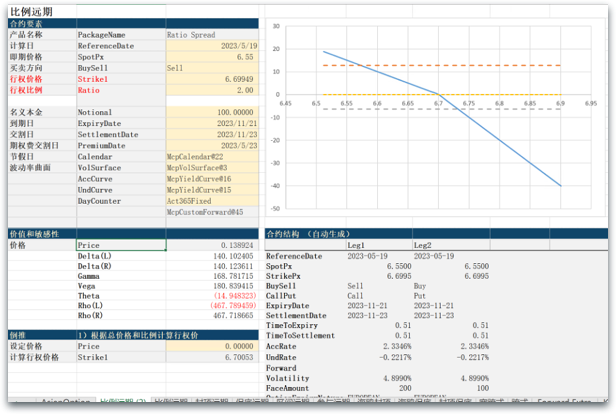Switch to the AsianOption sheet tab
The image size is (616, 414).
pos(66,402)
